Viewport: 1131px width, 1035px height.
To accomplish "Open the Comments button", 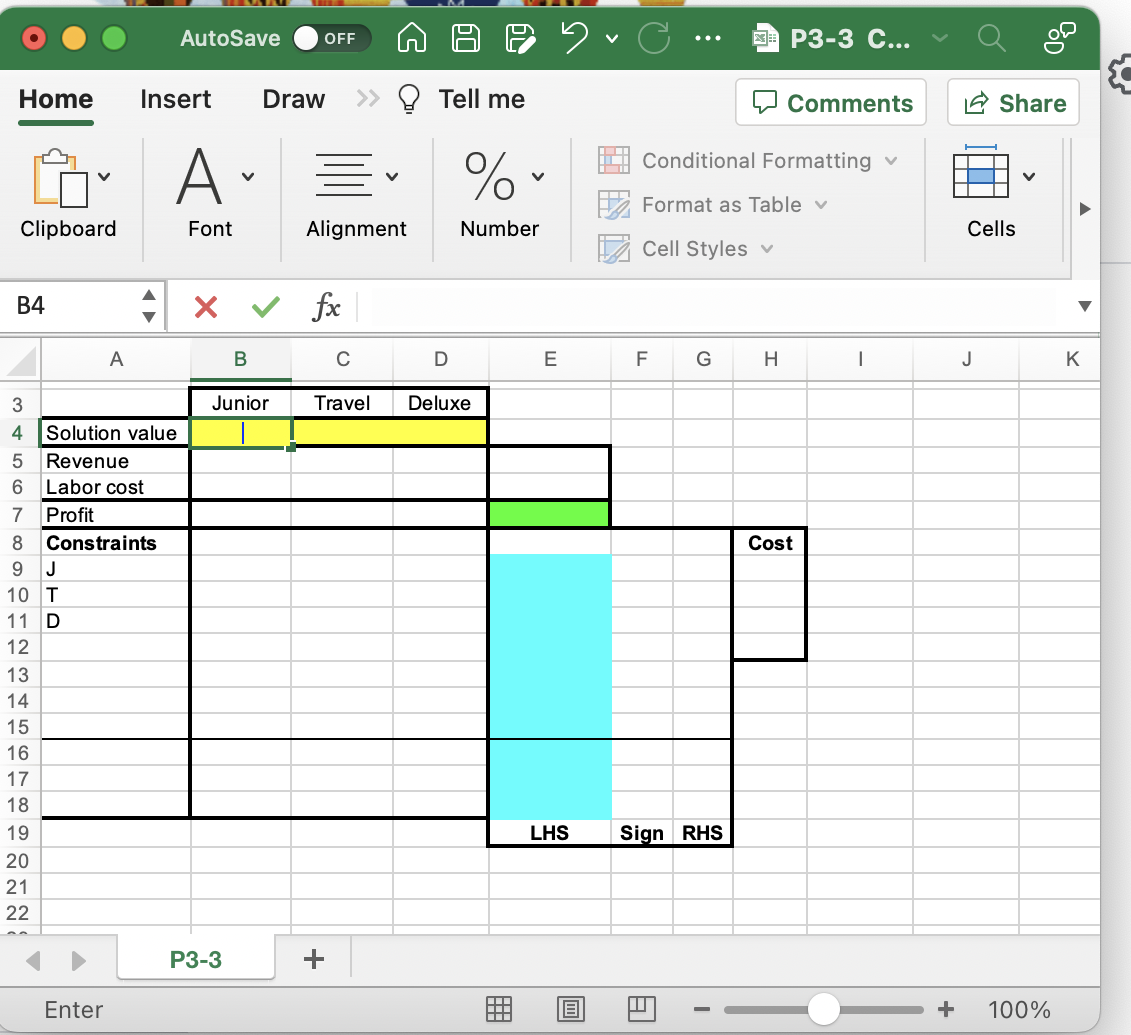I will point(831,102).
